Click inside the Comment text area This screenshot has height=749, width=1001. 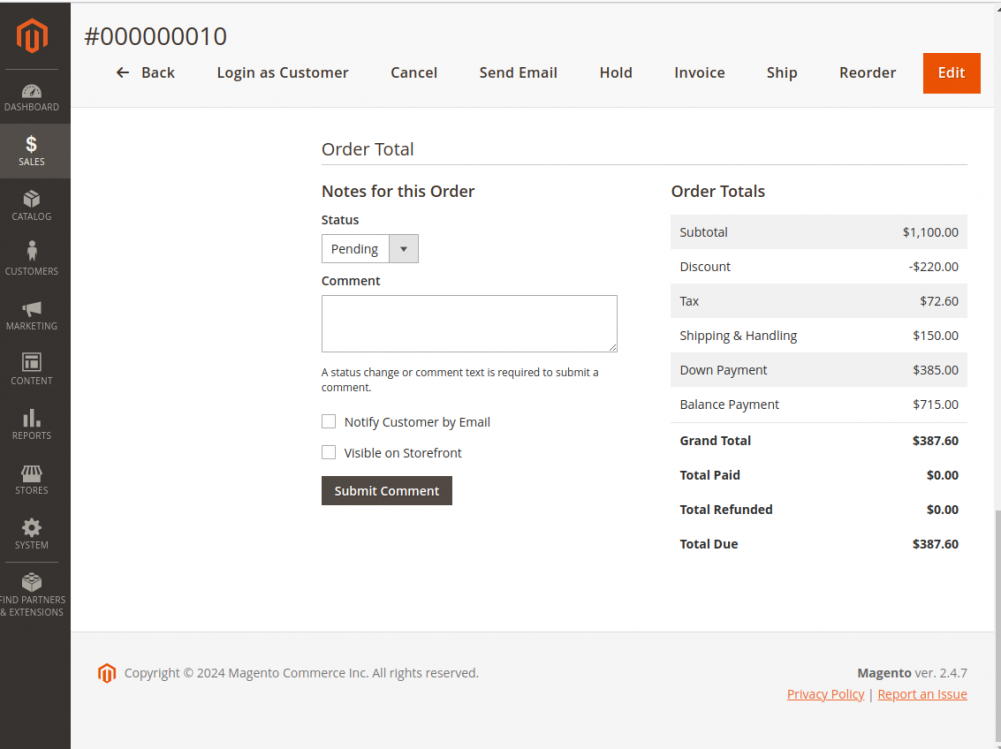click(469, 323)
